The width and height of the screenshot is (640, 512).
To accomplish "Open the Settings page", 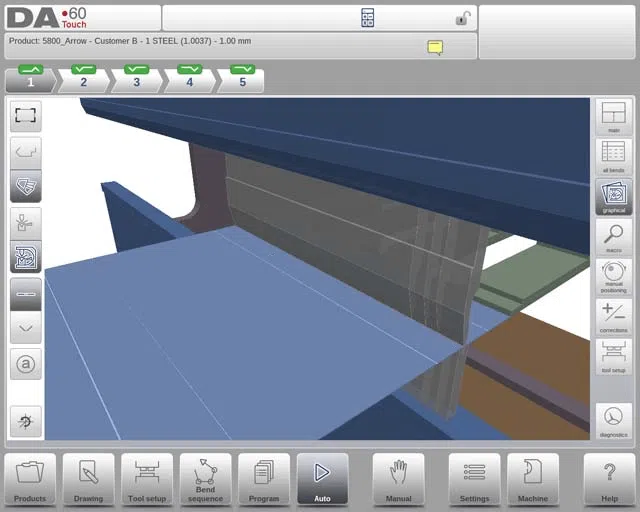I will click(x=474, y=479).
